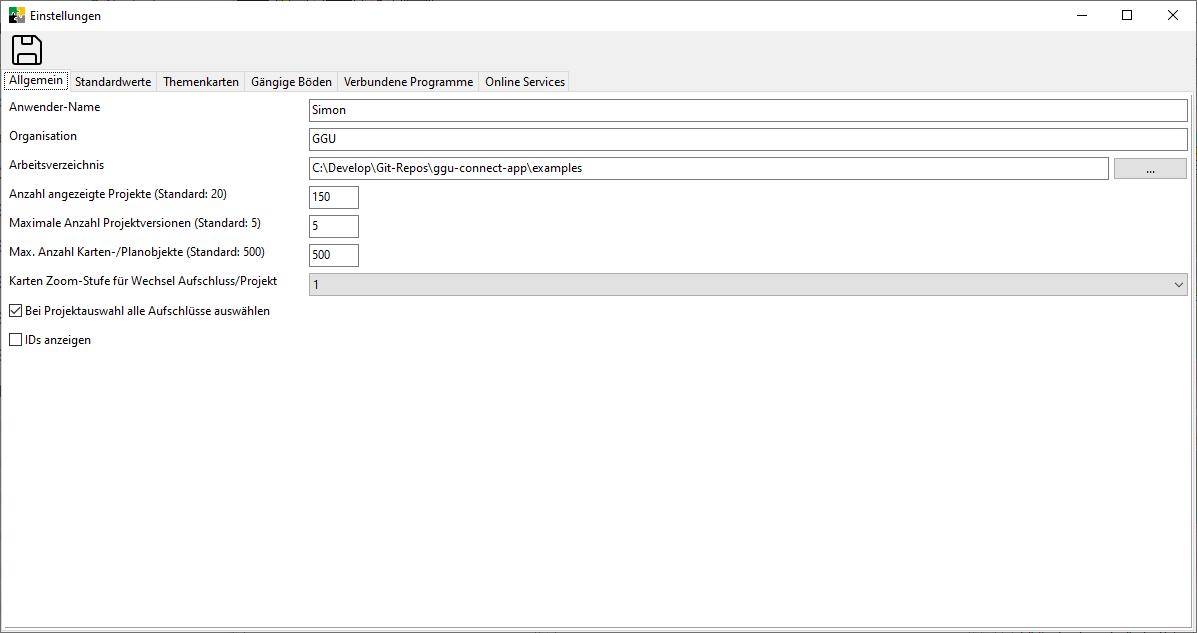Image resolution: width=1197 pixels, height=633 pixels.
Task: Close the Einstellungen window
Action: point(1173,15)
